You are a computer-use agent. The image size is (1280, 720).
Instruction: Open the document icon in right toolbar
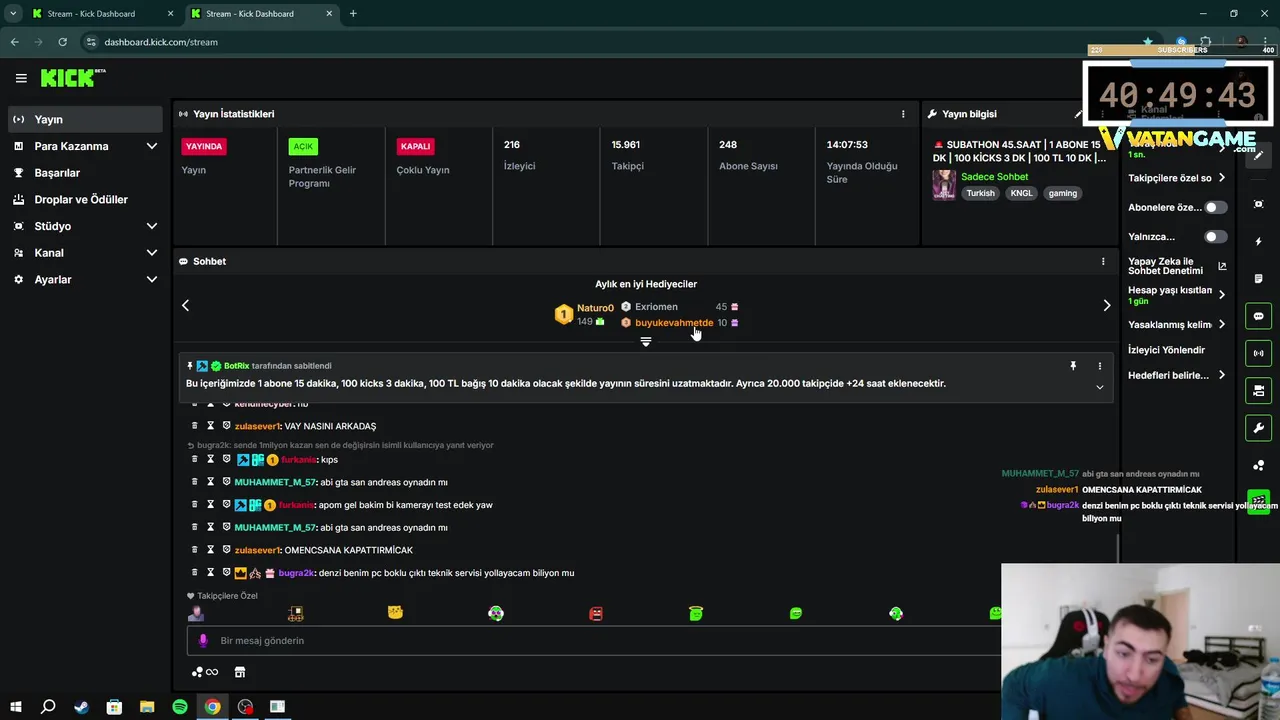pos(1258,279)
